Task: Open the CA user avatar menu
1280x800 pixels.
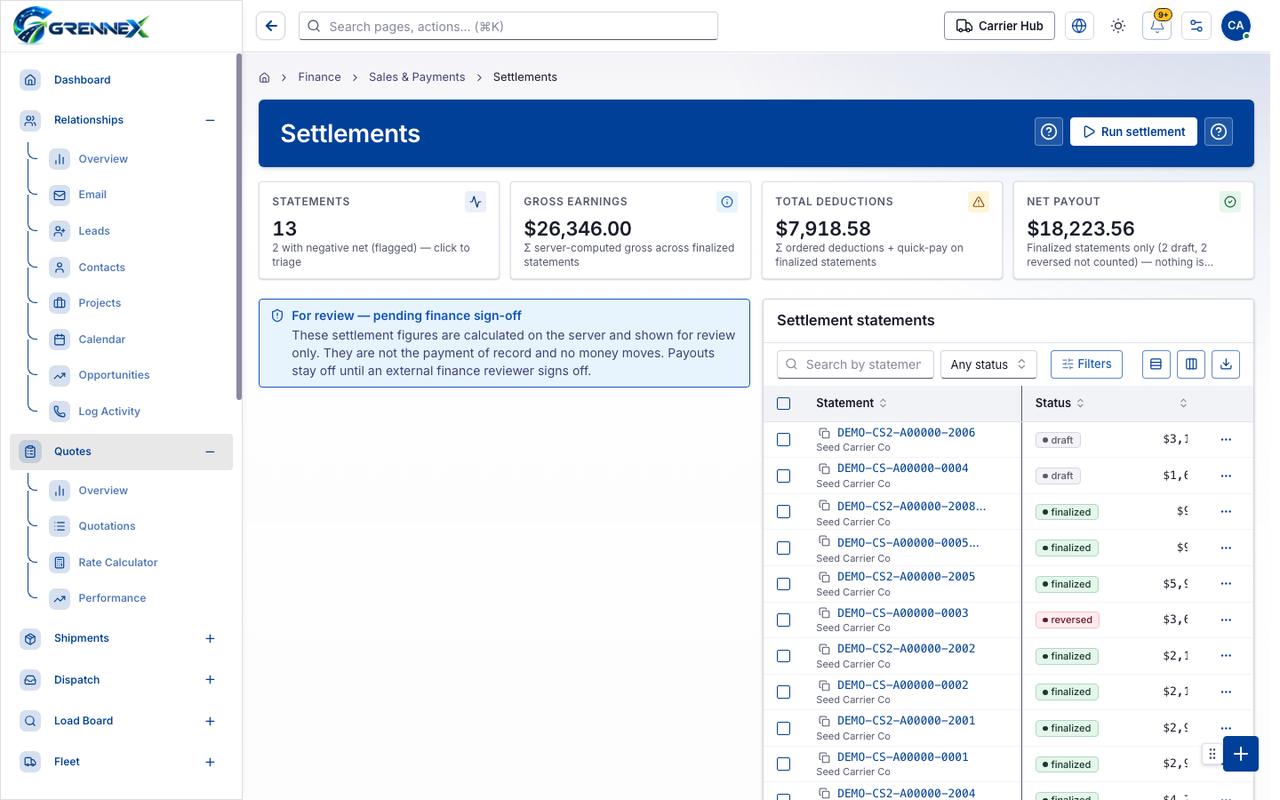Action: tap(1236, 26)
